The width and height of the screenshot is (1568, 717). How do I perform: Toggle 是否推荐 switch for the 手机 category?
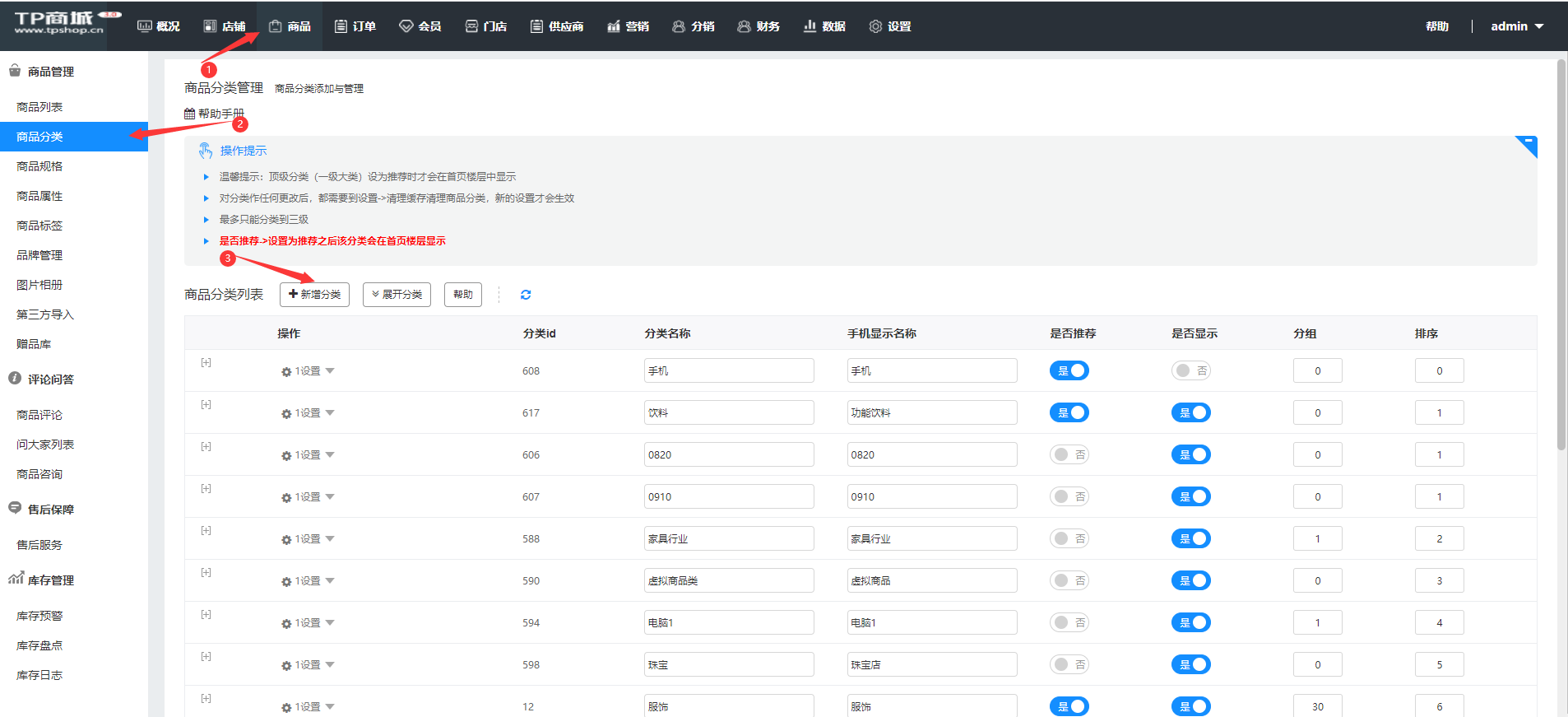pos(1069,370)
